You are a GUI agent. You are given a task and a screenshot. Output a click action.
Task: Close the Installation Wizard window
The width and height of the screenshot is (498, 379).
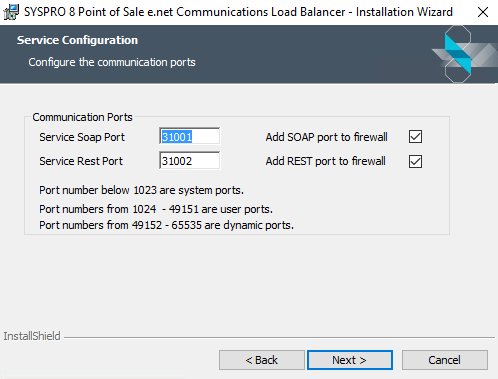(x=483, y=12)
